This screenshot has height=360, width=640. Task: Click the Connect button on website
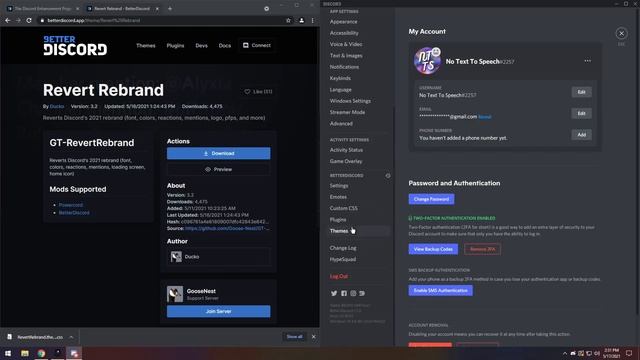(x=257, y=45)
